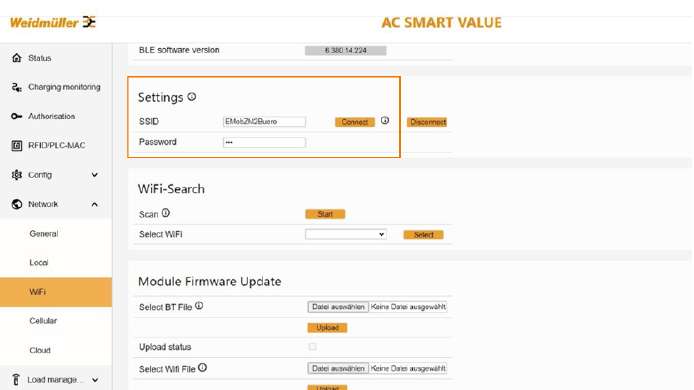Viewport: 694px width, 390px height.
Task: Show info icon beside Connect button
Action: 385,120
